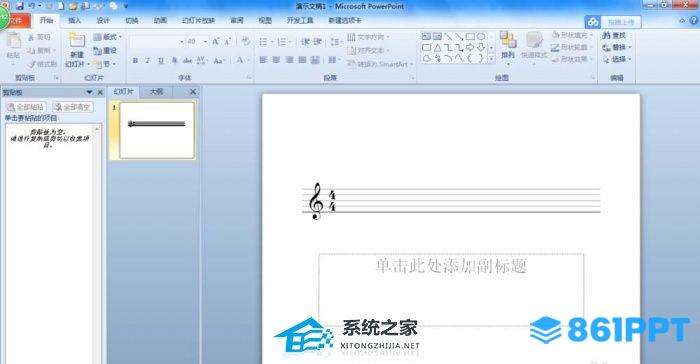Click the New Slide (新建幻灯片) icon
This screenshot has height=364, width=700.
click(76, 40)
